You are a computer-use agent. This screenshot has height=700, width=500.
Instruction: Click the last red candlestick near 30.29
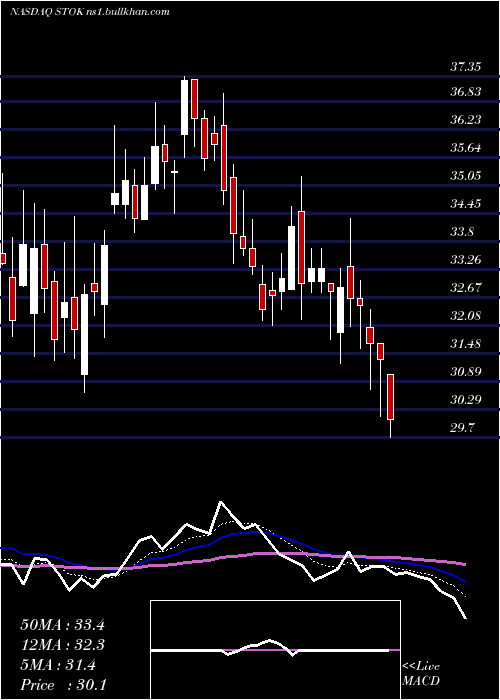point(391,397)
